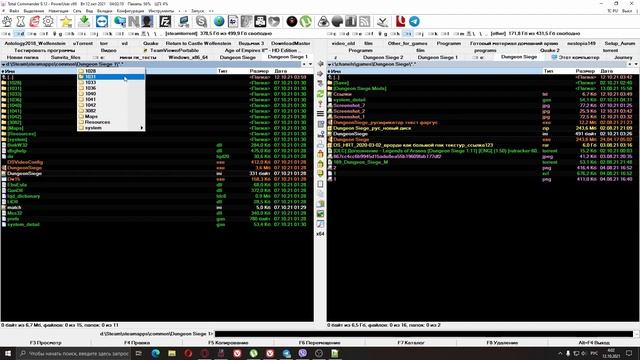The width and height of the screenshot is (640, 360).
Task: Select drive d in the left drive bar
Action: tap(20, 33)
